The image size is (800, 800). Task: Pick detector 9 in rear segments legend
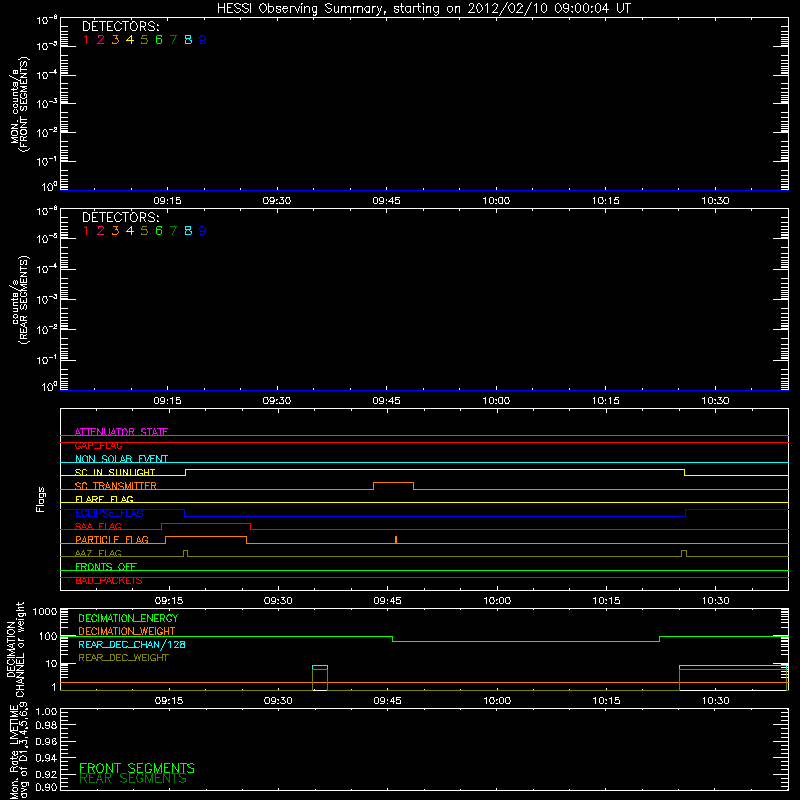click(203, 231)
